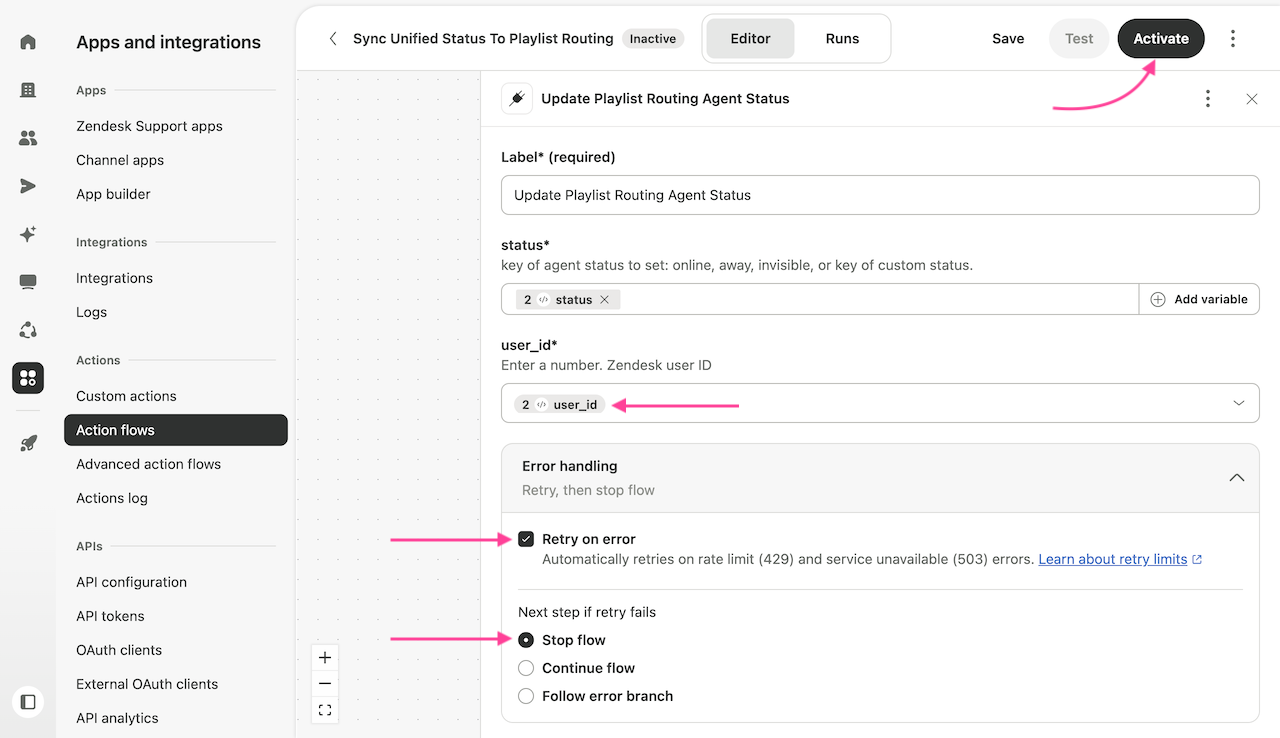Close the Update Playlist Routing step panel
The image size is (1280, 738).
(1252, 99)
